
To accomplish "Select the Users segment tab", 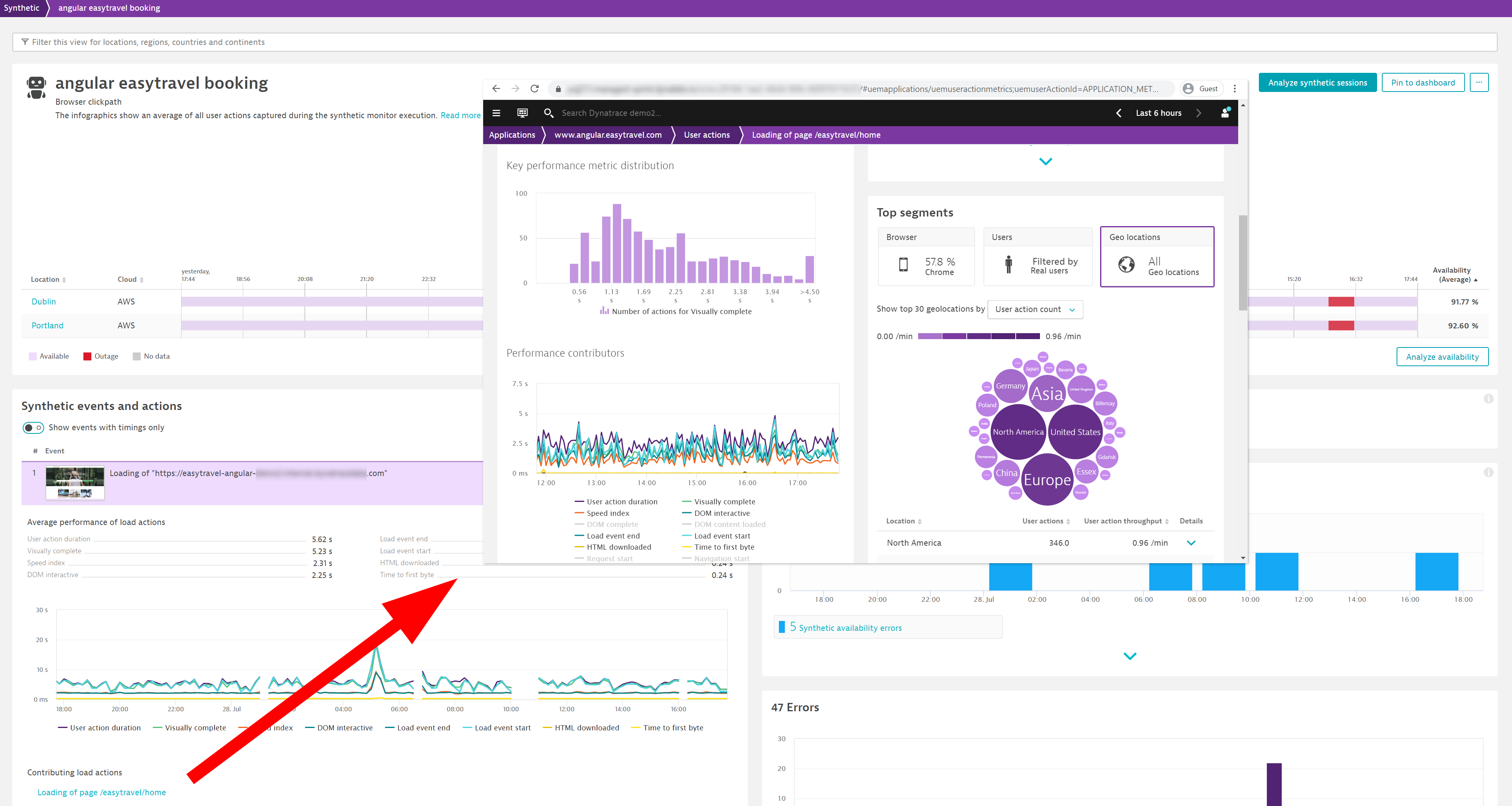I will click(1037, 257).
